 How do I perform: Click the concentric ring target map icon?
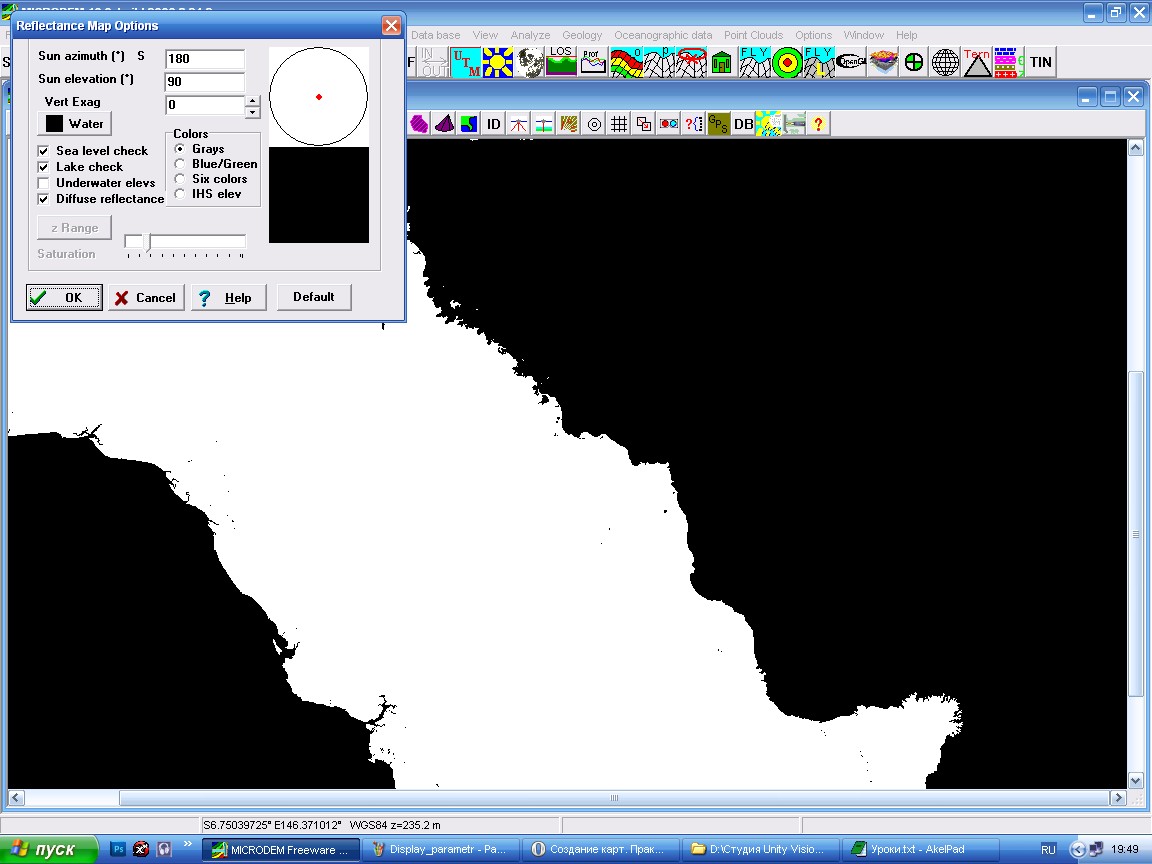click(x=594, y=124)
